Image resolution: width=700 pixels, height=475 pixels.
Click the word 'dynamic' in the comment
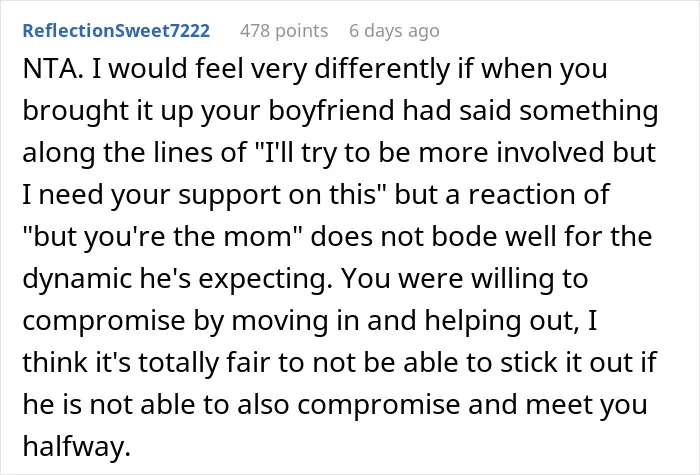77,279
